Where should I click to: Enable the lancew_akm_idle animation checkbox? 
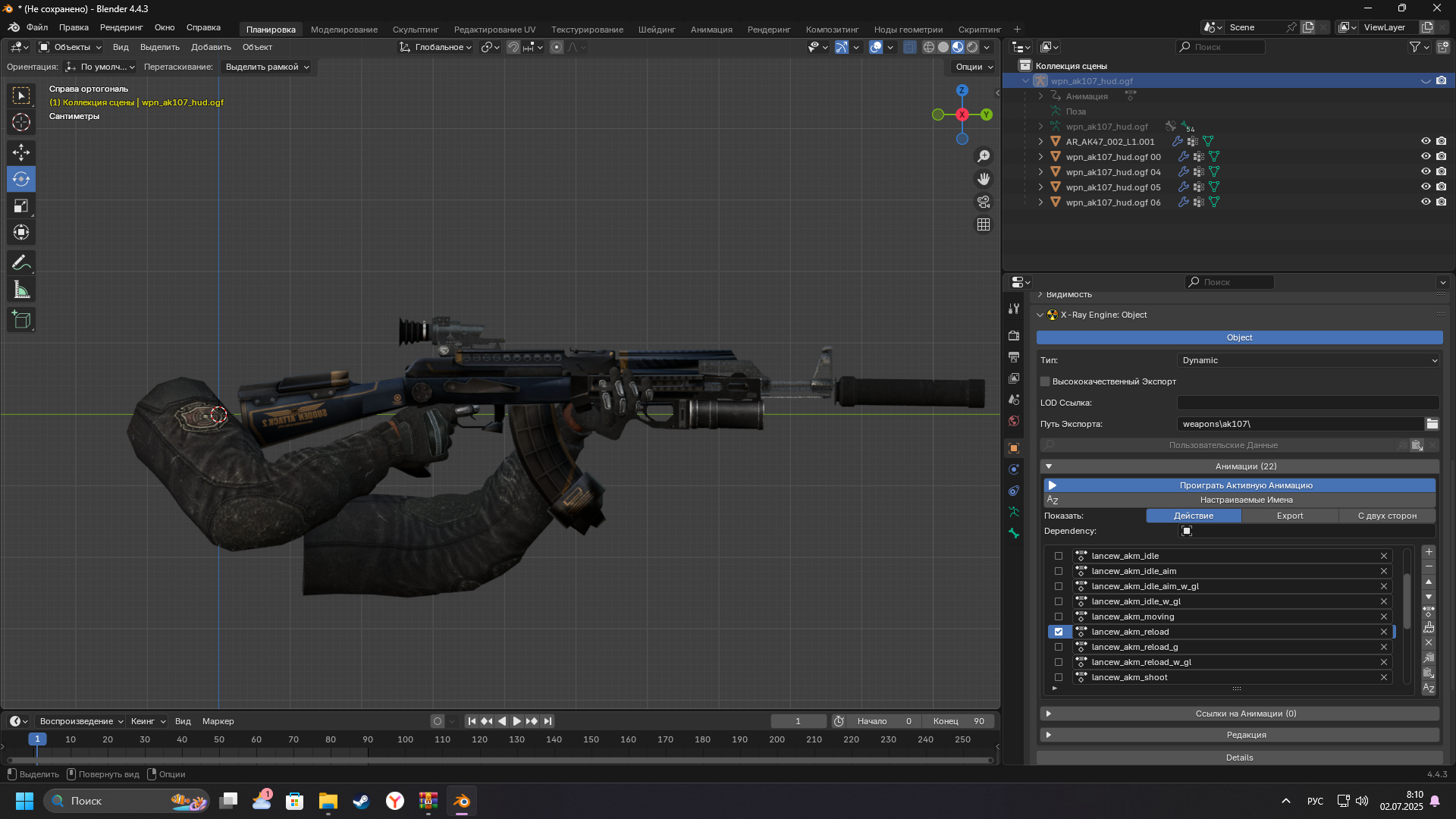point(1059,556)
